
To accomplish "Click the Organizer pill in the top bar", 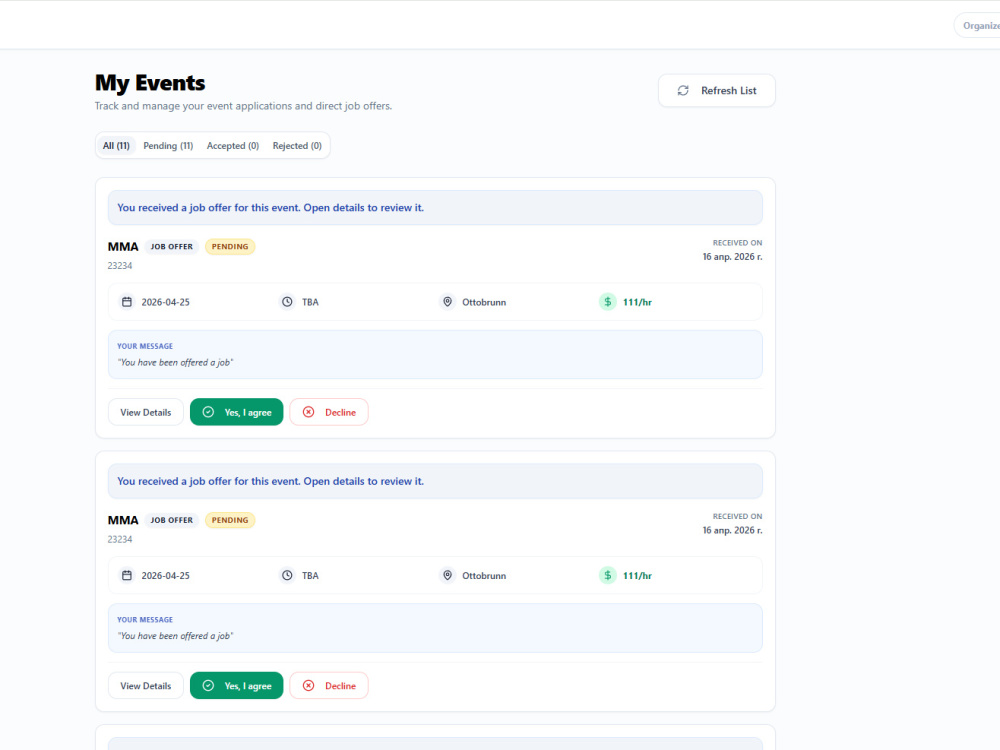I will [977, 26].
